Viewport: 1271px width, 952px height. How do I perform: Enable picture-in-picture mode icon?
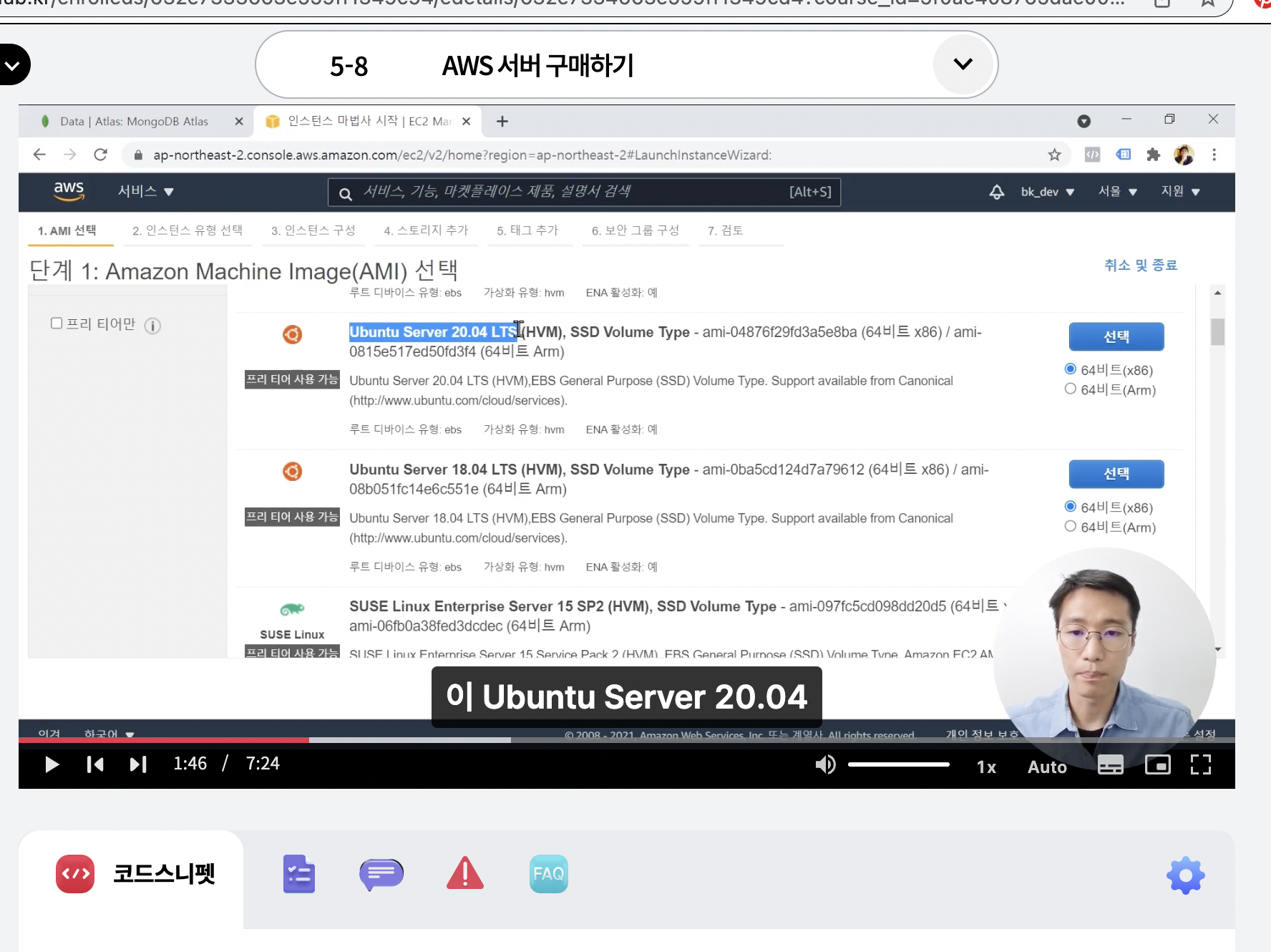pos(1157,764)
